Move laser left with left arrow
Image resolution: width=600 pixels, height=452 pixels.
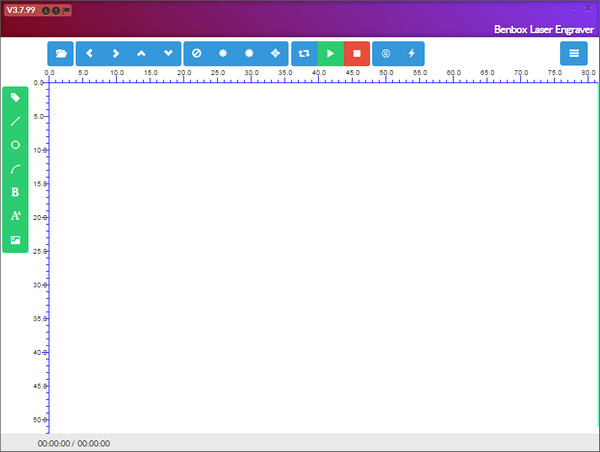pos(90,53)
